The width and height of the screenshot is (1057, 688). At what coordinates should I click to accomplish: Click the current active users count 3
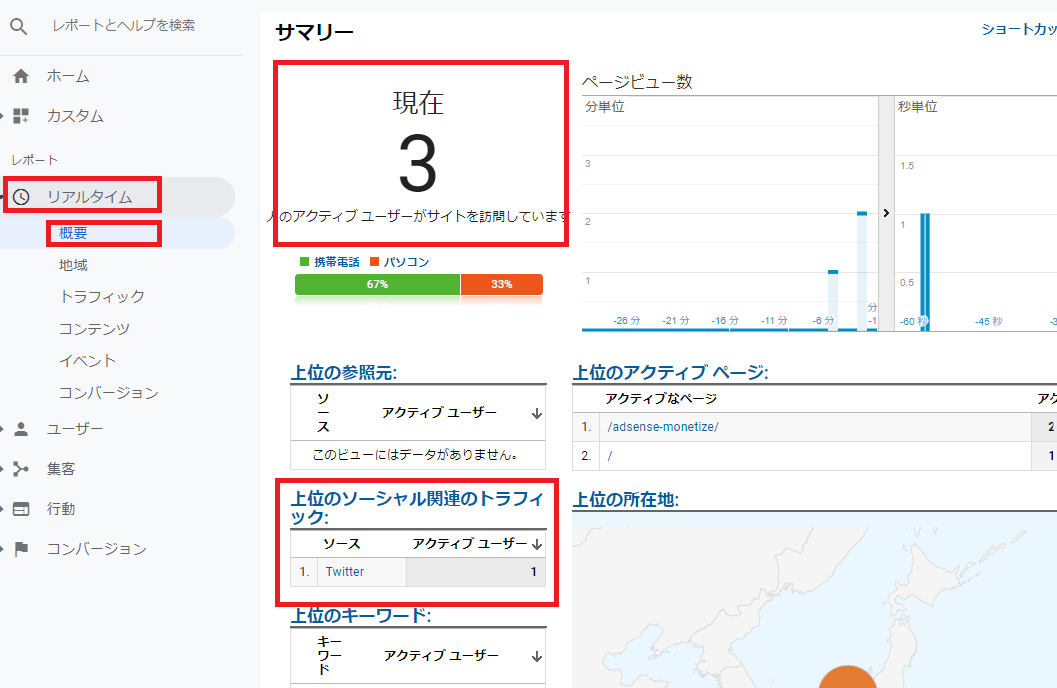click(418, 164)
